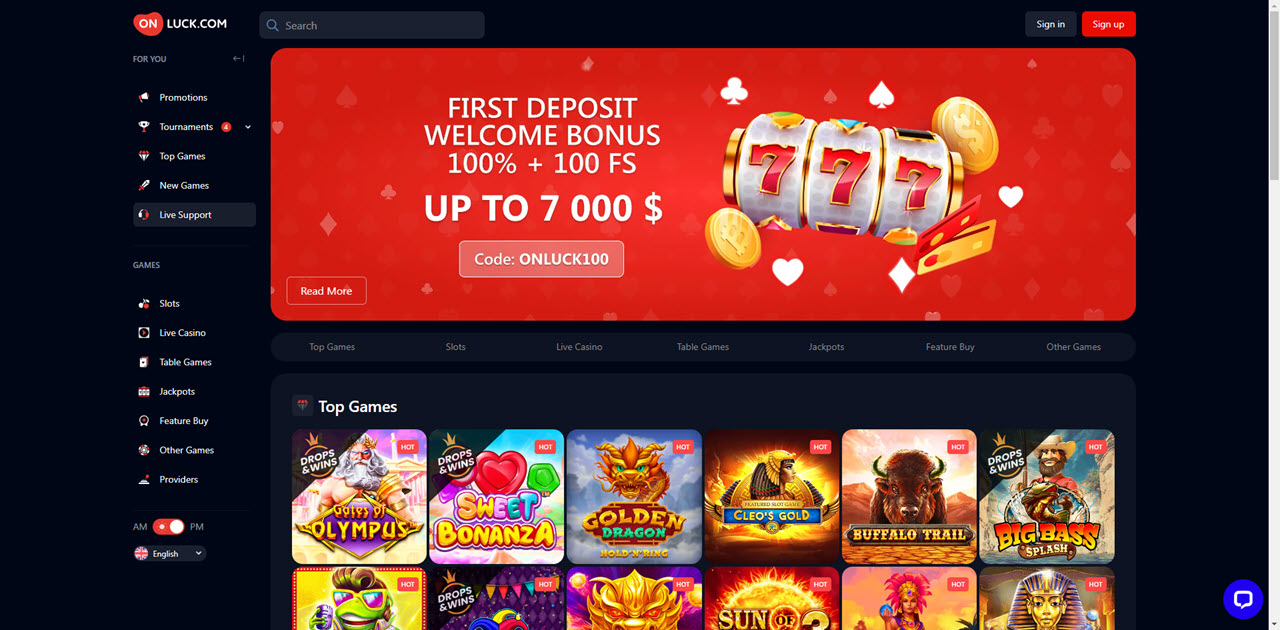The height and width of the screenshot is (630, 1280).
Task: Click the Sign up button
Action: coord(1108,24)
